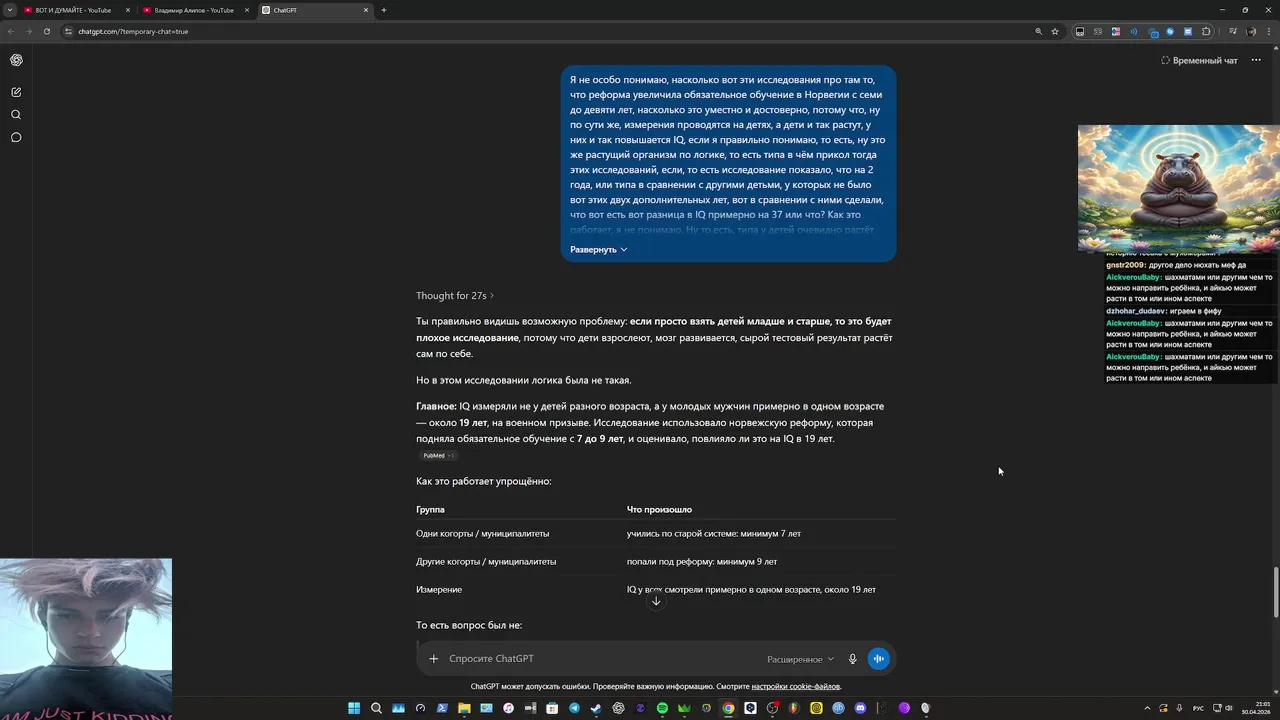The height and width of the screenshot is (720, 1280).
Task: Open the Windows Start menu
Action: coord(354,708)
